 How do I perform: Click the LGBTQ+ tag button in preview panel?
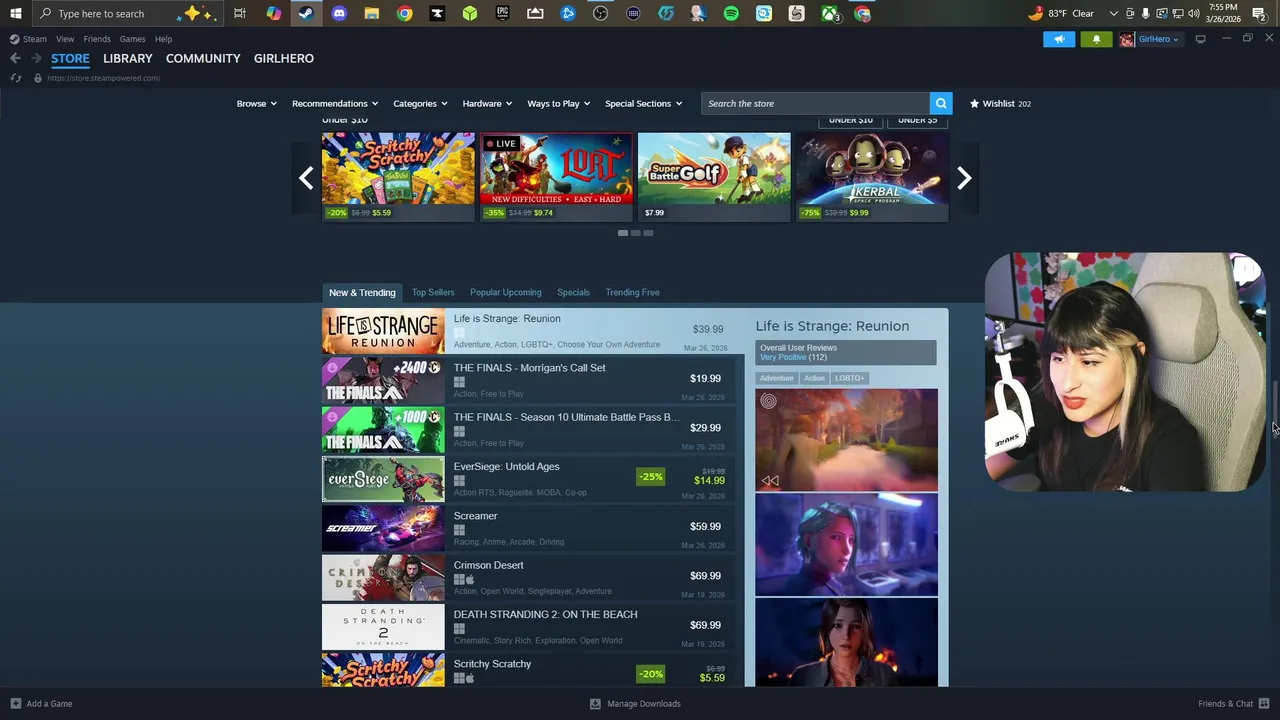[849, 378]
